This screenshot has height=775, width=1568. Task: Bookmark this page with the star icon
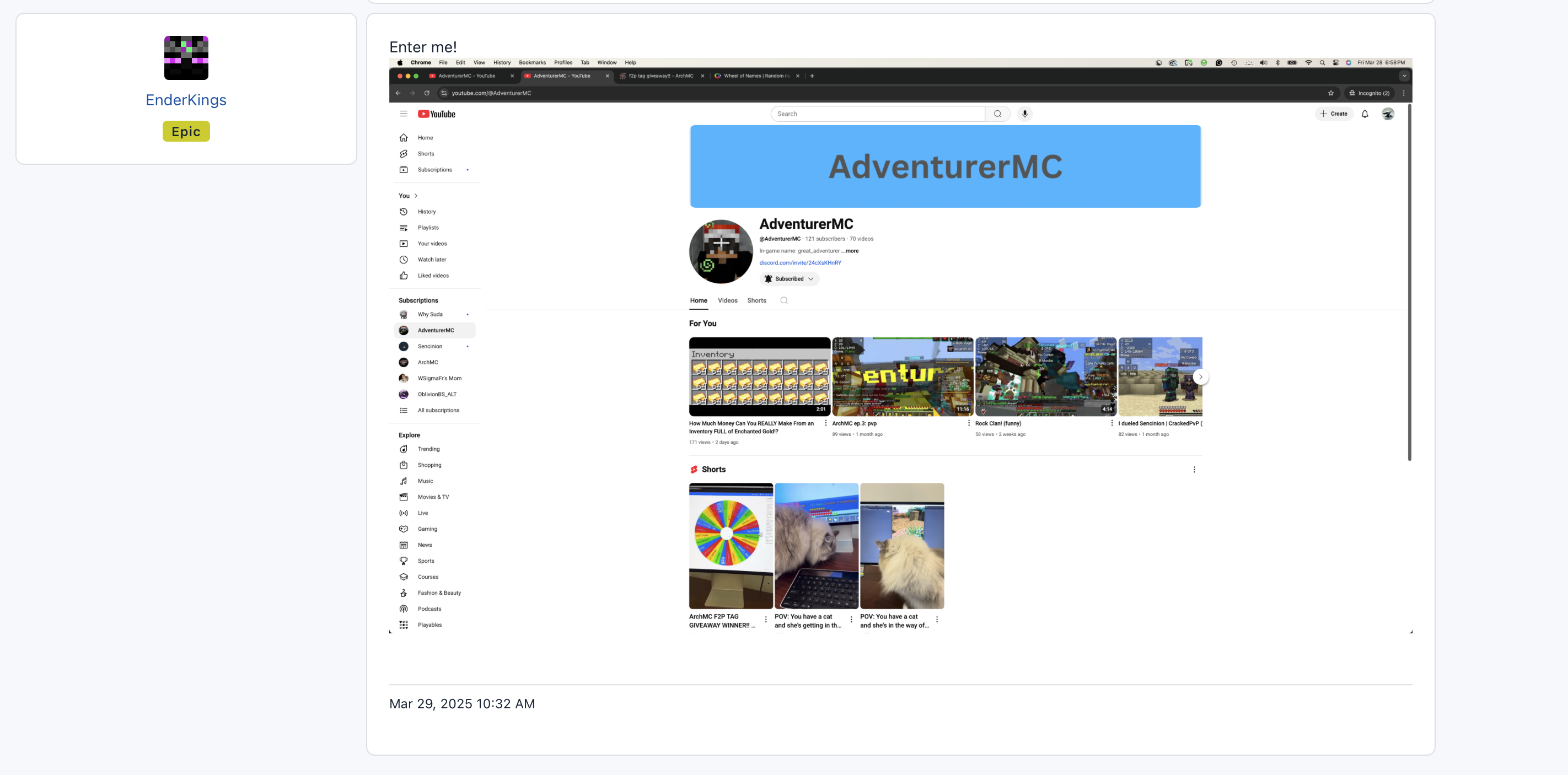[1331, 93]
